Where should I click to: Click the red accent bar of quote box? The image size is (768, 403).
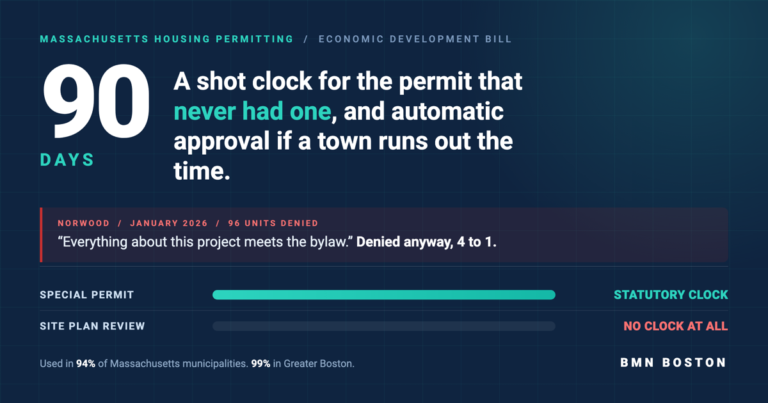[x=41, y=235]
